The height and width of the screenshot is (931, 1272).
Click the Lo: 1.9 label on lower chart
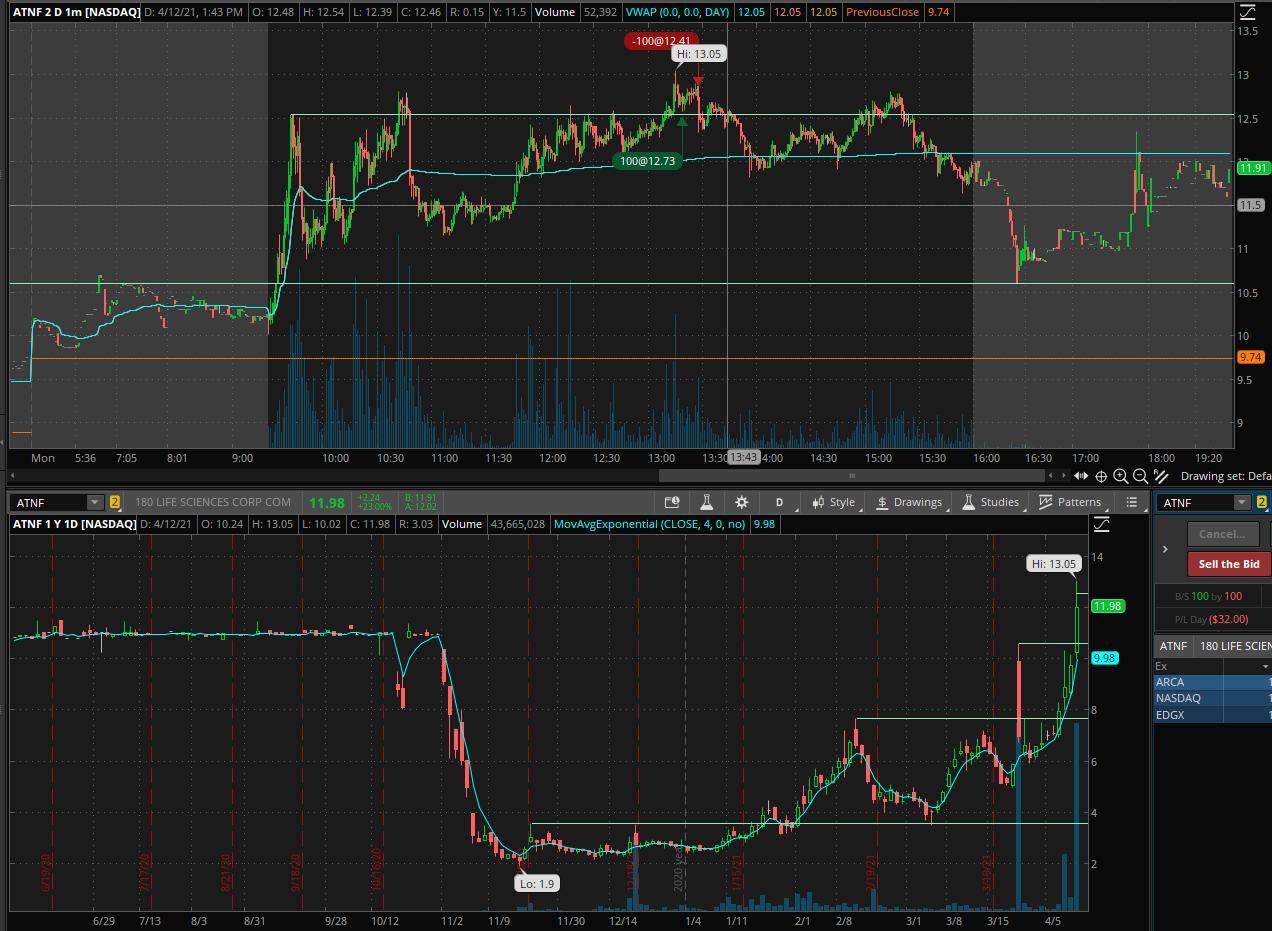tap(538, 883)
